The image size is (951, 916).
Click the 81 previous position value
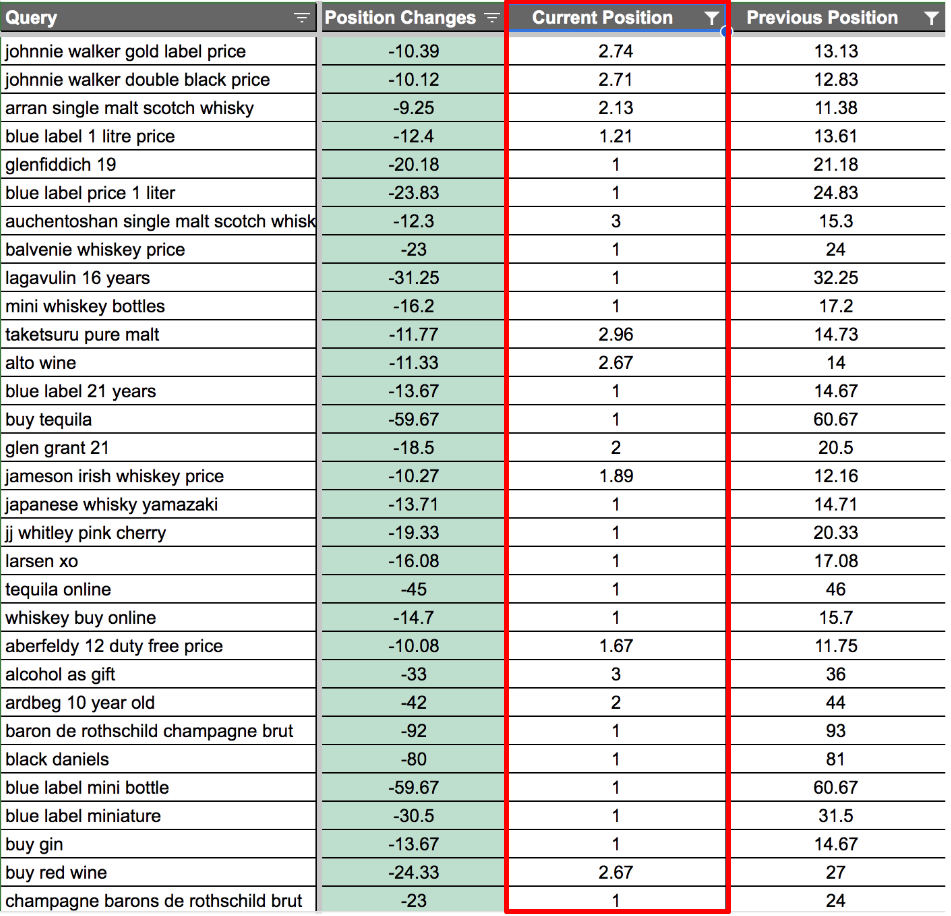pyautogui.click(x=836, y=759)
